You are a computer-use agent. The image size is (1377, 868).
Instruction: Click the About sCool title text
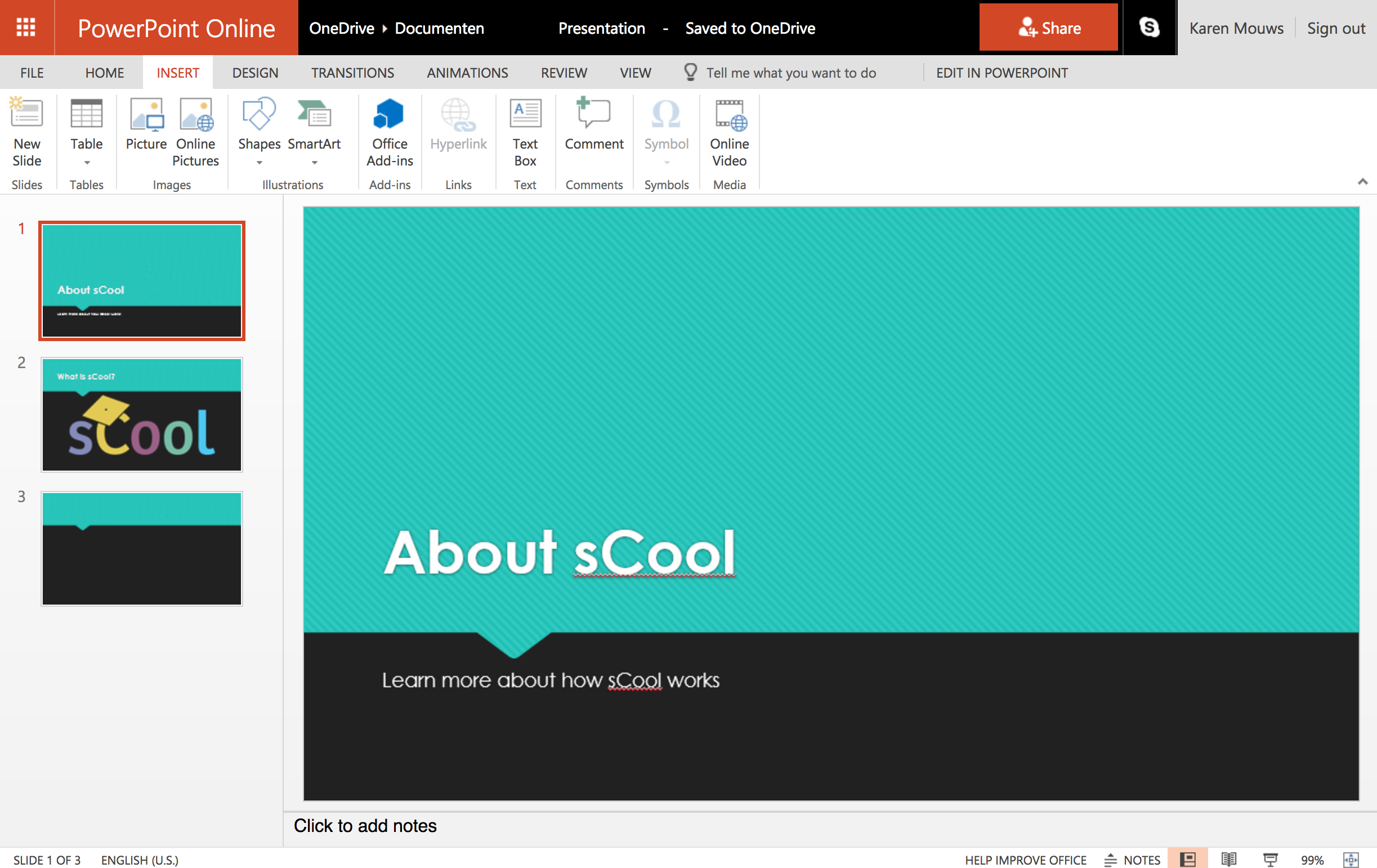(x=560, y=552)
